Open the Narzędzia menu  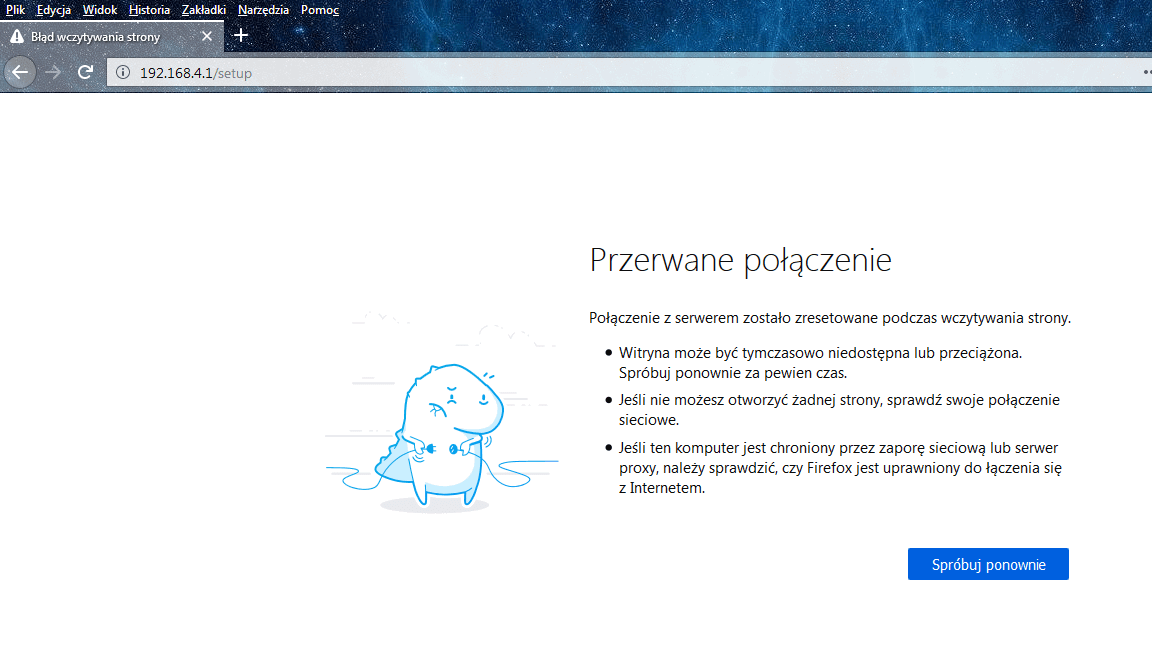click(263, 10)
